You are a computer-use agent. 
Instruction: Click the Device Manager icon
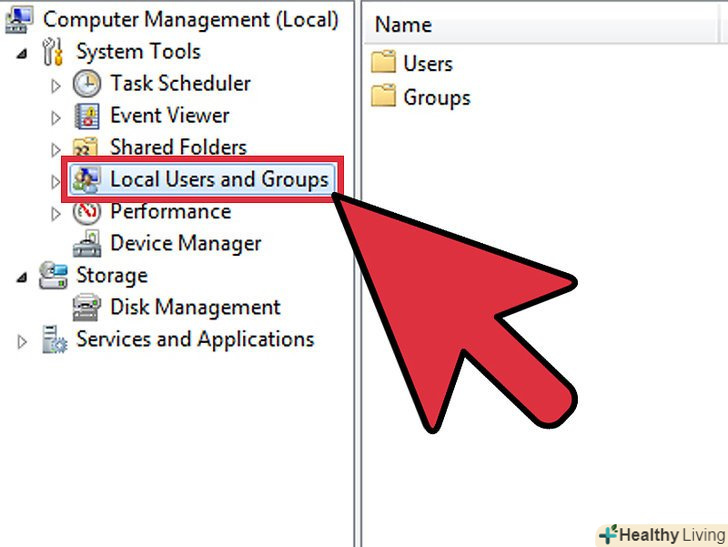point(87,243)
